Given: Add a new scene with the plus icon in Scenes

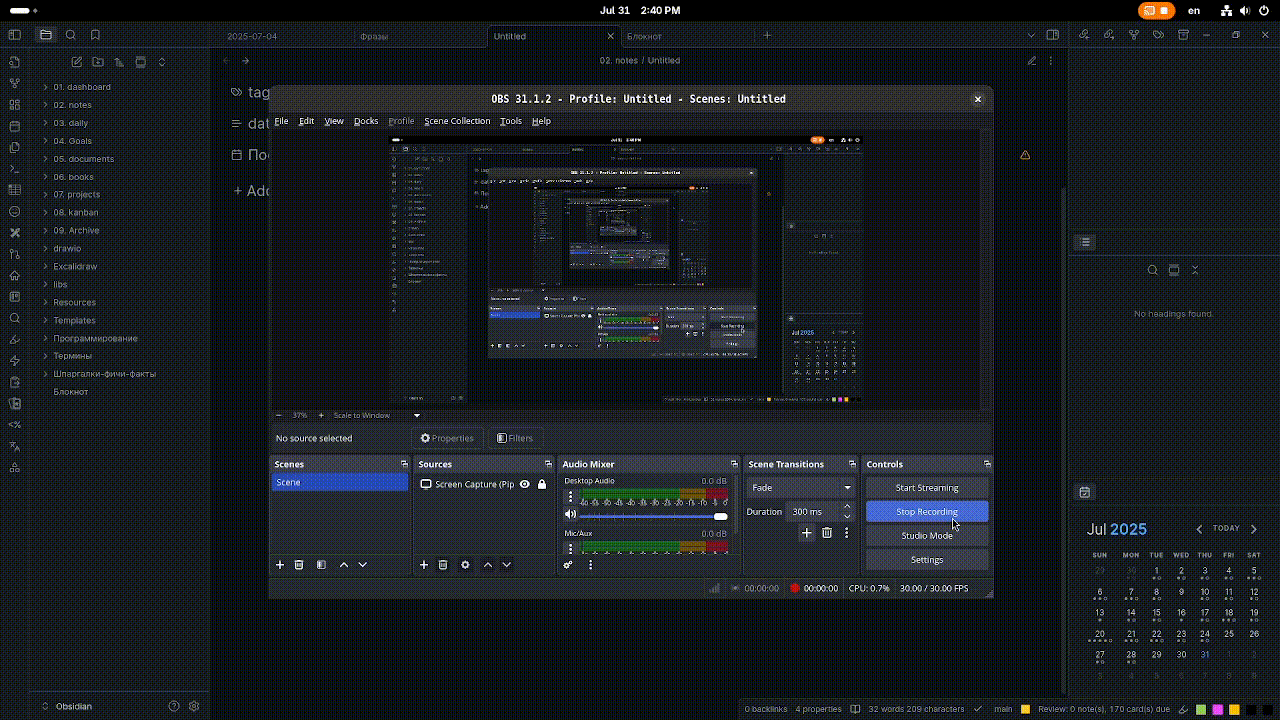Looking at the screenshot, I should (280, 565).
